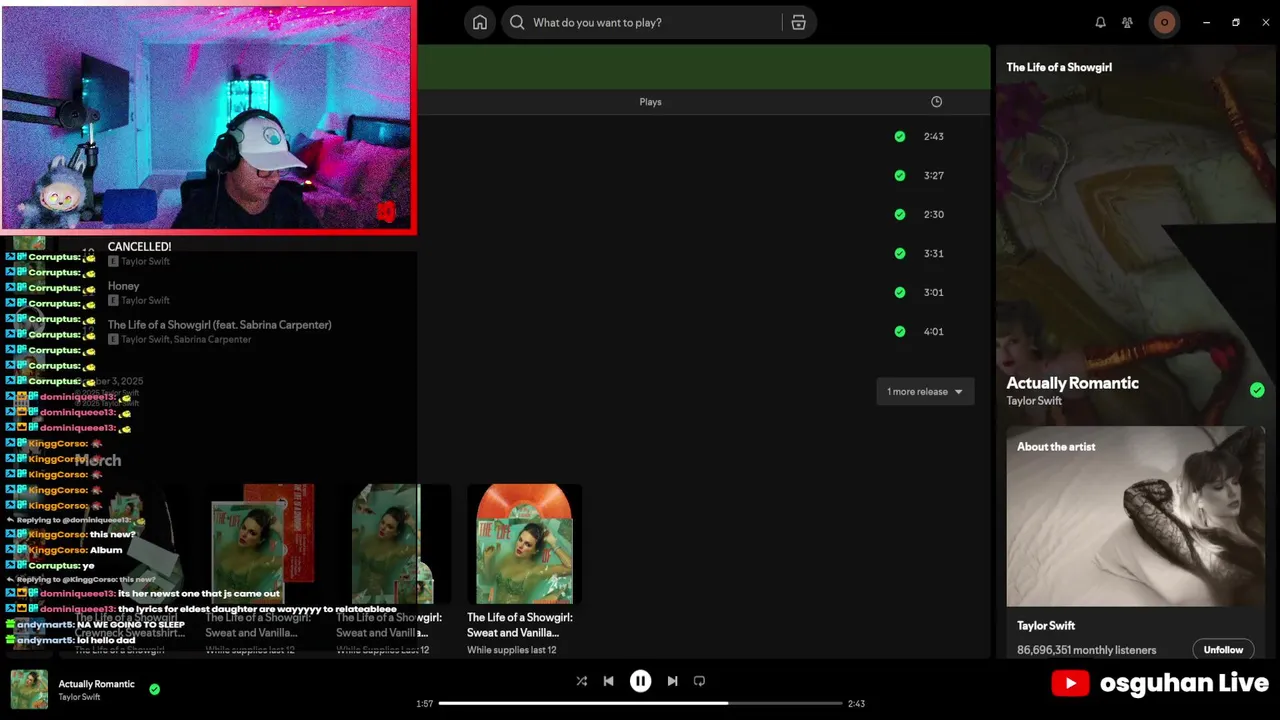Select the Plays column header
The height and width of the screenshot is (720, 1280).
pyautogui.click(x=650, y=102)
